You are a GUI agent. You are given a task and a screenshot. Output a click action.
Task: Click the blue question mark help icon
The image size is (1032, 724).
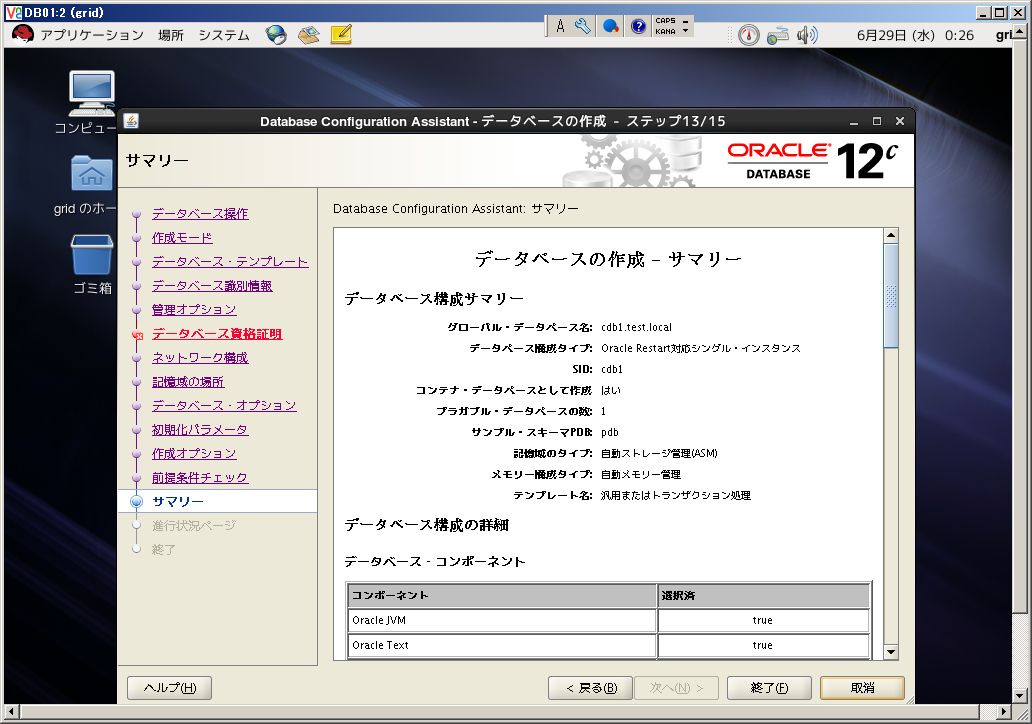(x=638, y=26)
